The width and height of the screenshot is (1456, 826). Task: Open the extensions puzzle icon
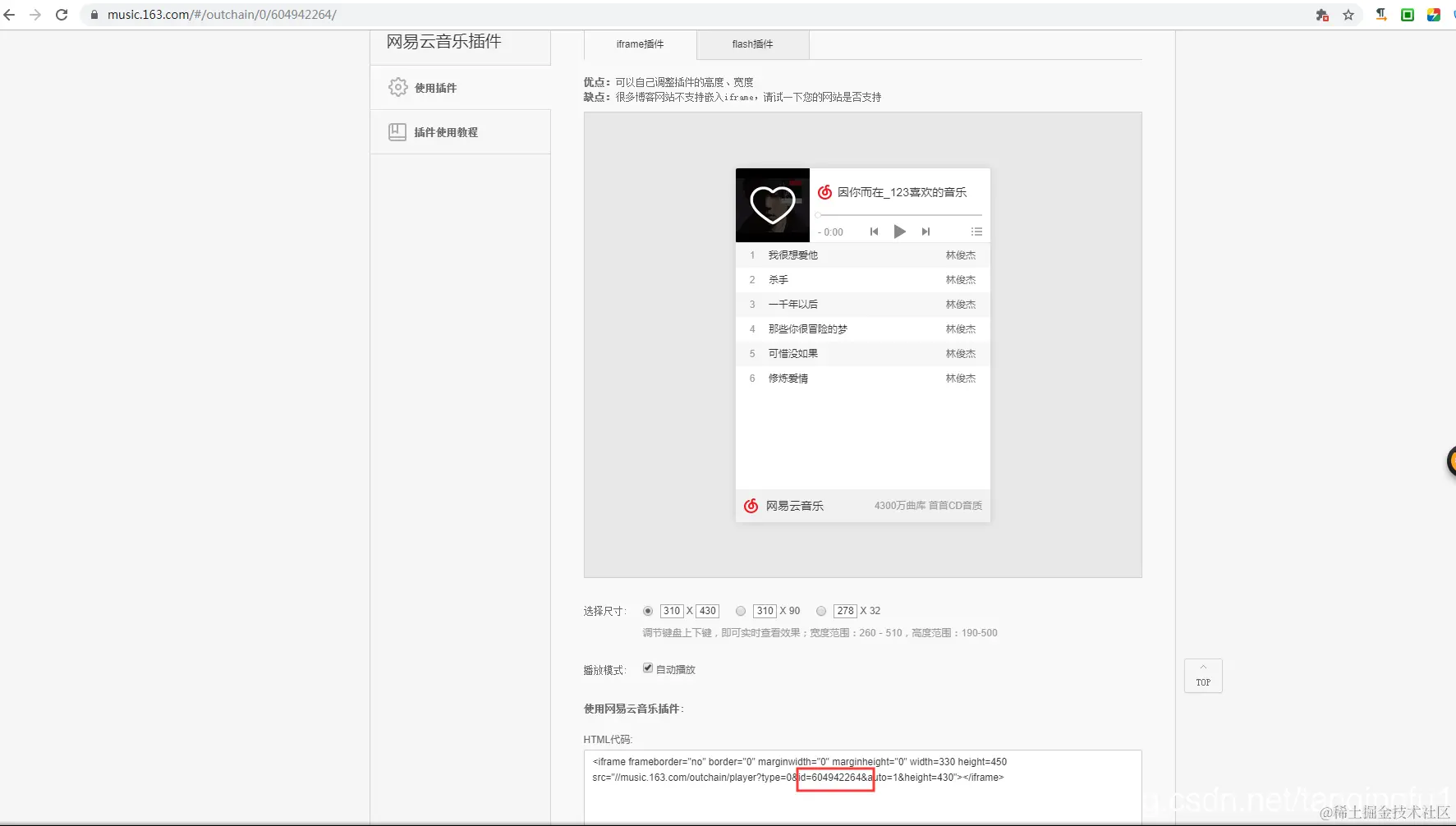(1322, 15)
